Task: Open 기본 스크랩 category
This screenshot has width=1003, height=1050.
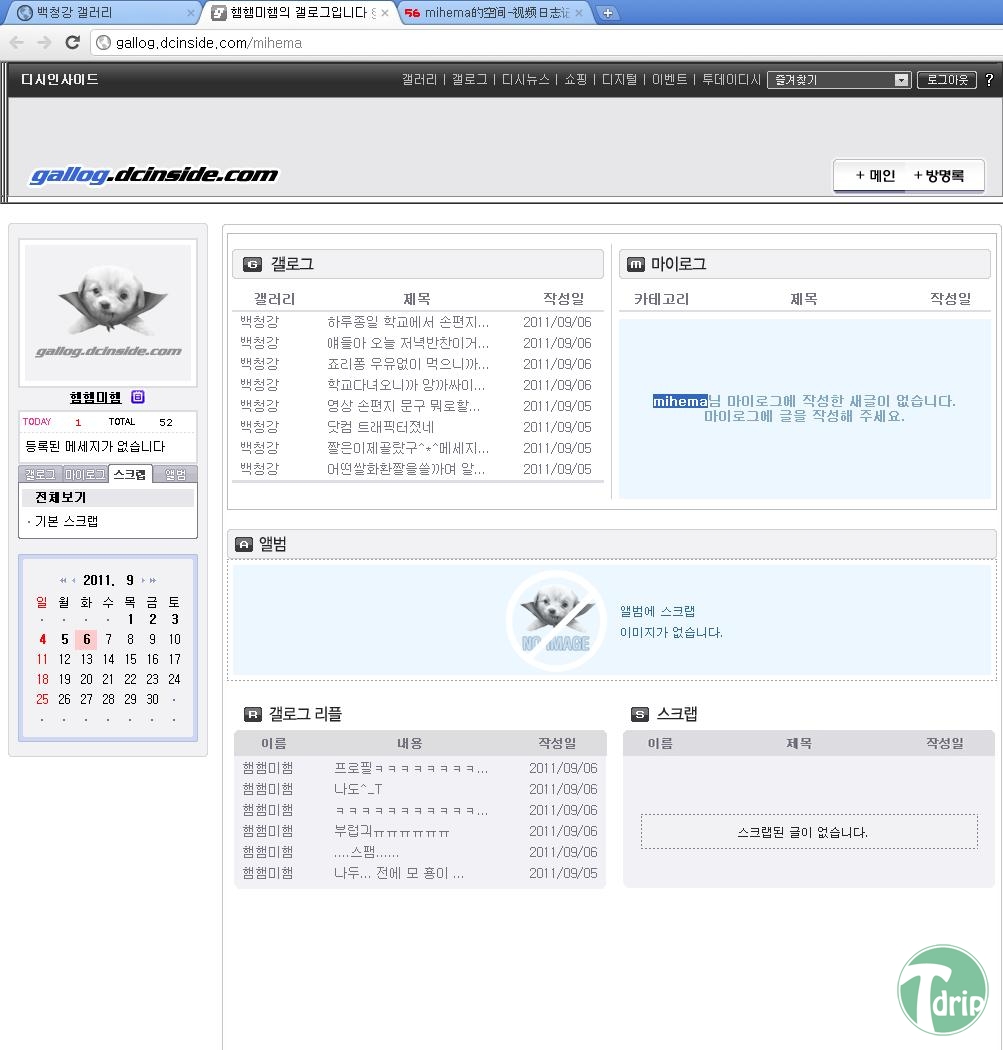Action: [66, 521]
